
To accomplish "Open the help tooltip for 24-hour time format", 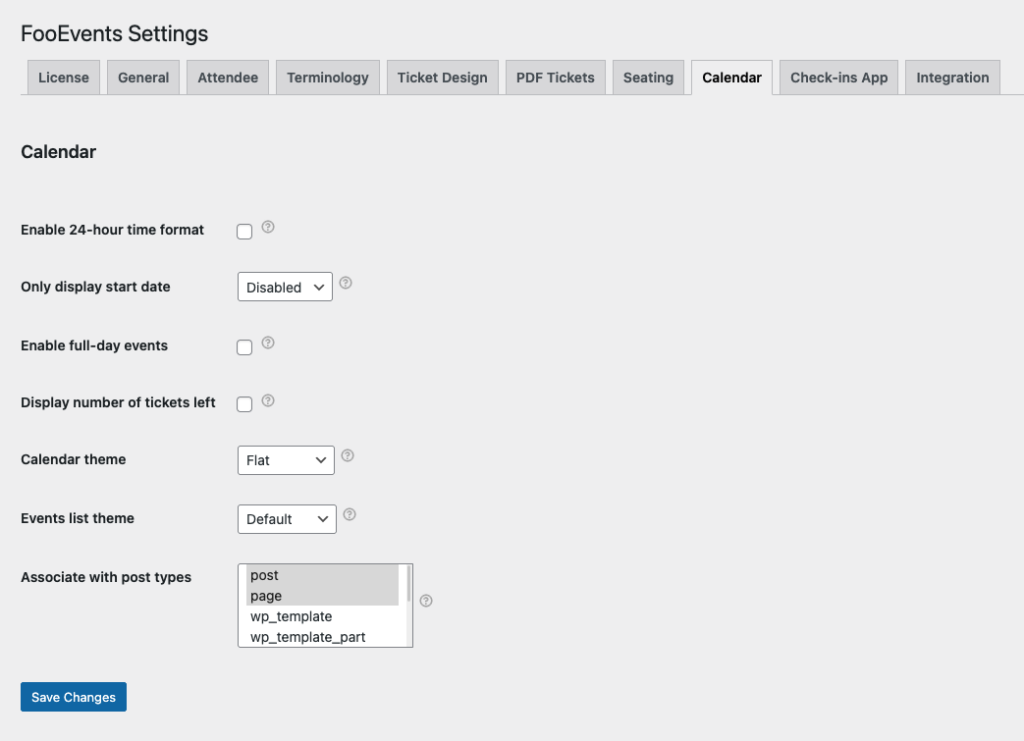I will [x=268, y=227].
